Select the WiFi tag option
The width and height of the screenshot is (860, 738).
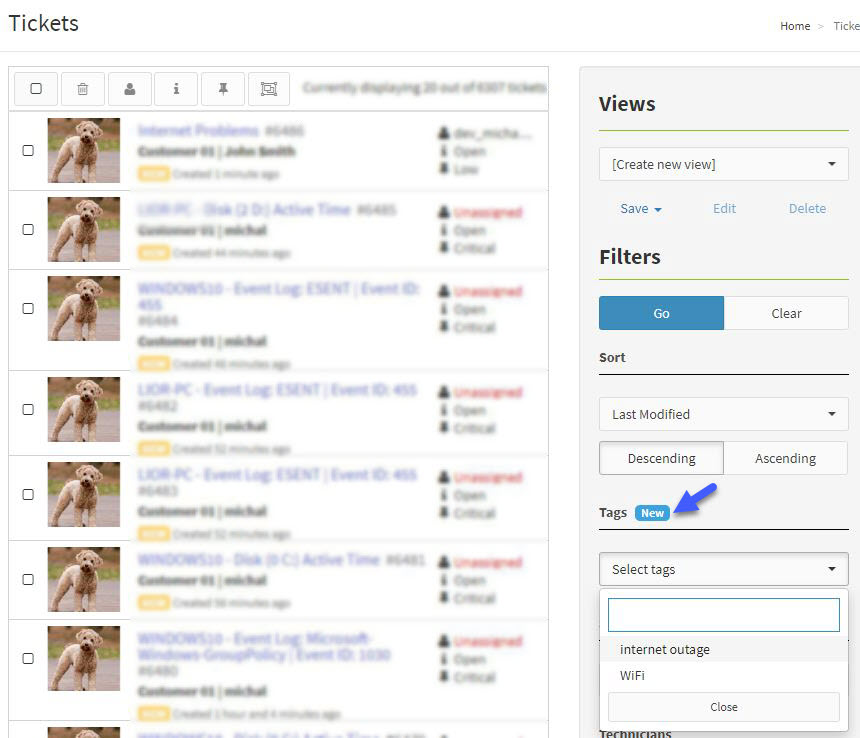tap(723, 675)
